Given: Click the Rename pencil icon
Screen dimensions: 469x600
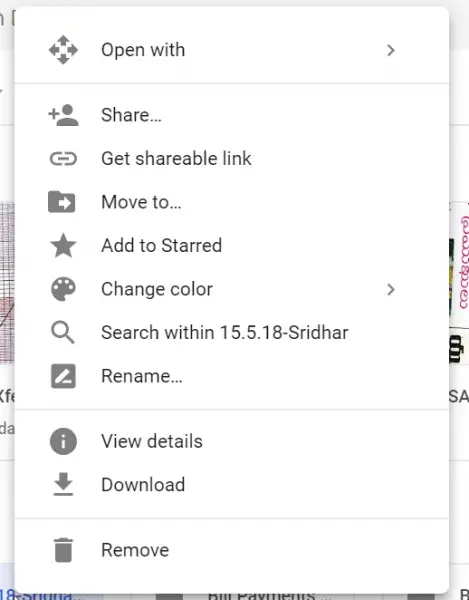Looking at the screenshot, I should [x=63, y=376].
